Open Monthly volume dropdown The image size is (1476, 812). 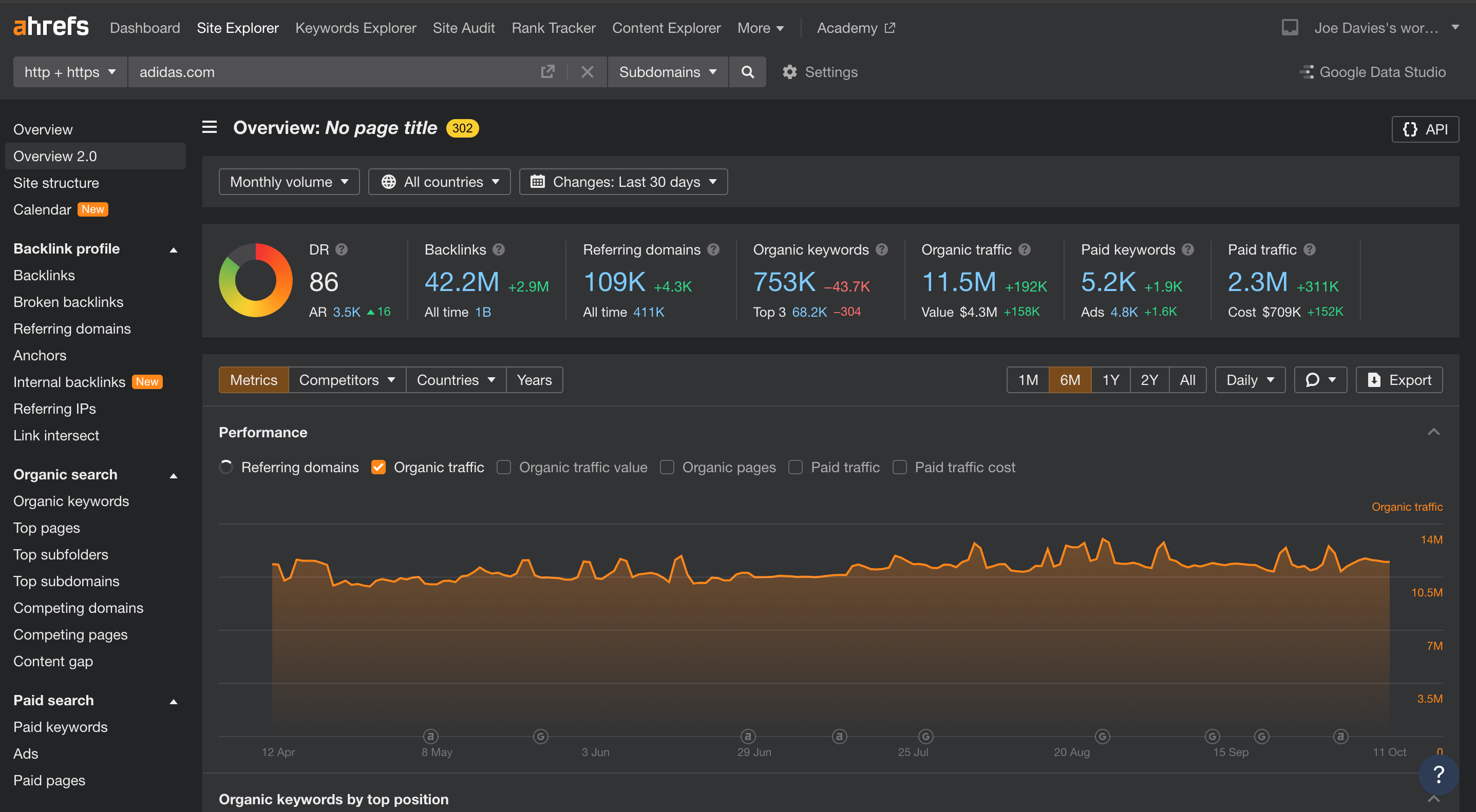click(x=289, y=182)
